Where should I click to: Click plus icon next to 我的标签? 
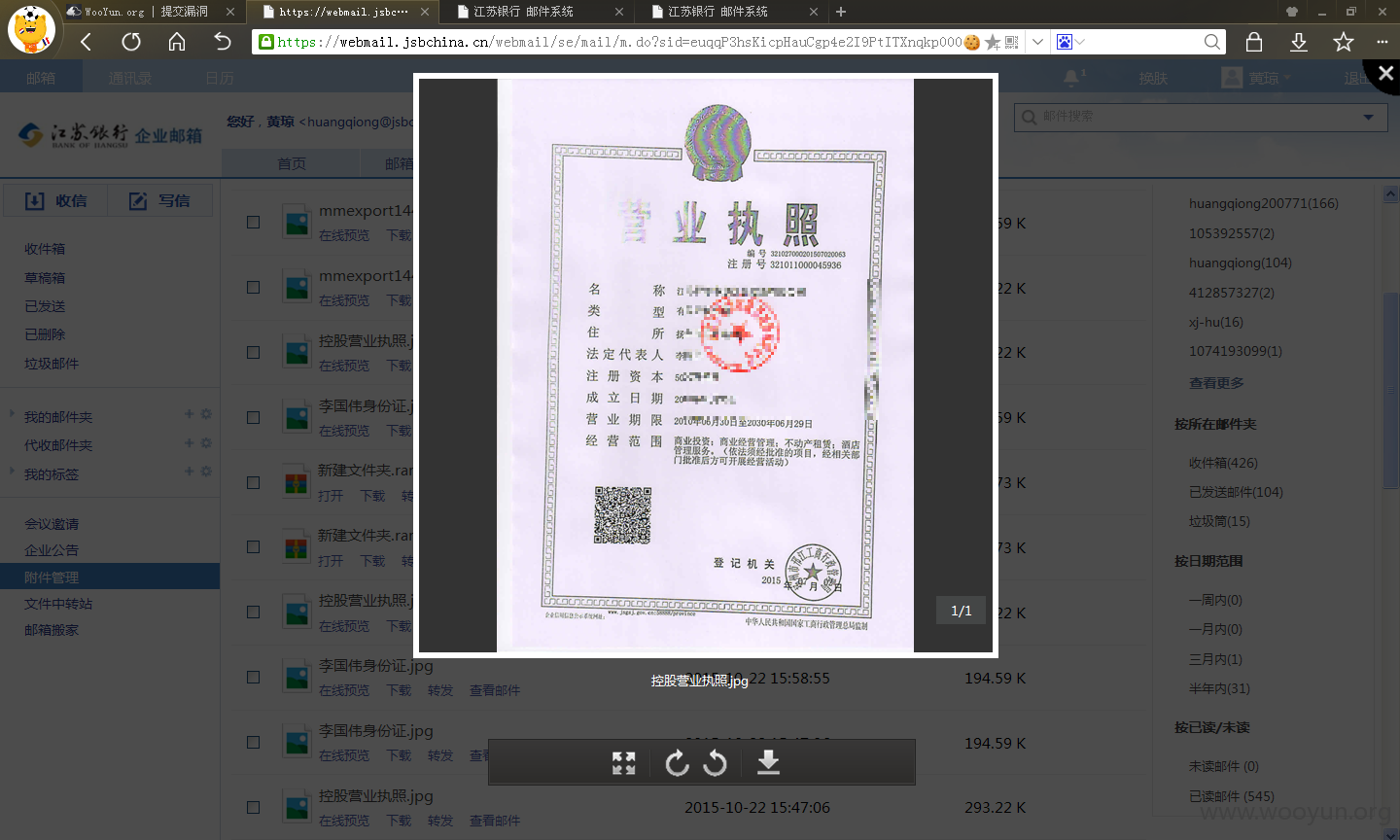tap(190, 472)
